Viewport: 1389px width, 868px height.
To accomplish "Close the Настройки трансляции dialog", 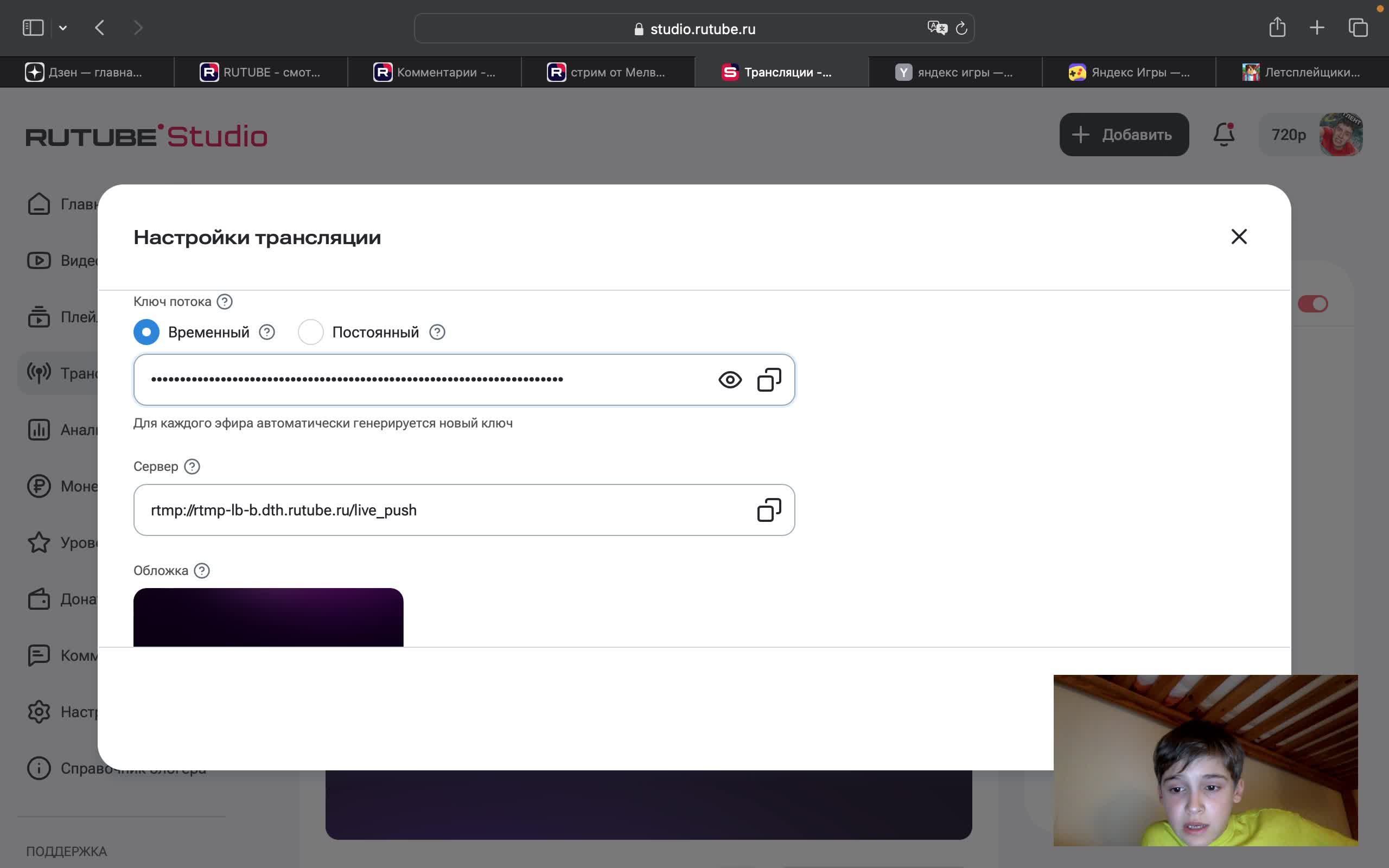I will 1239,237.
